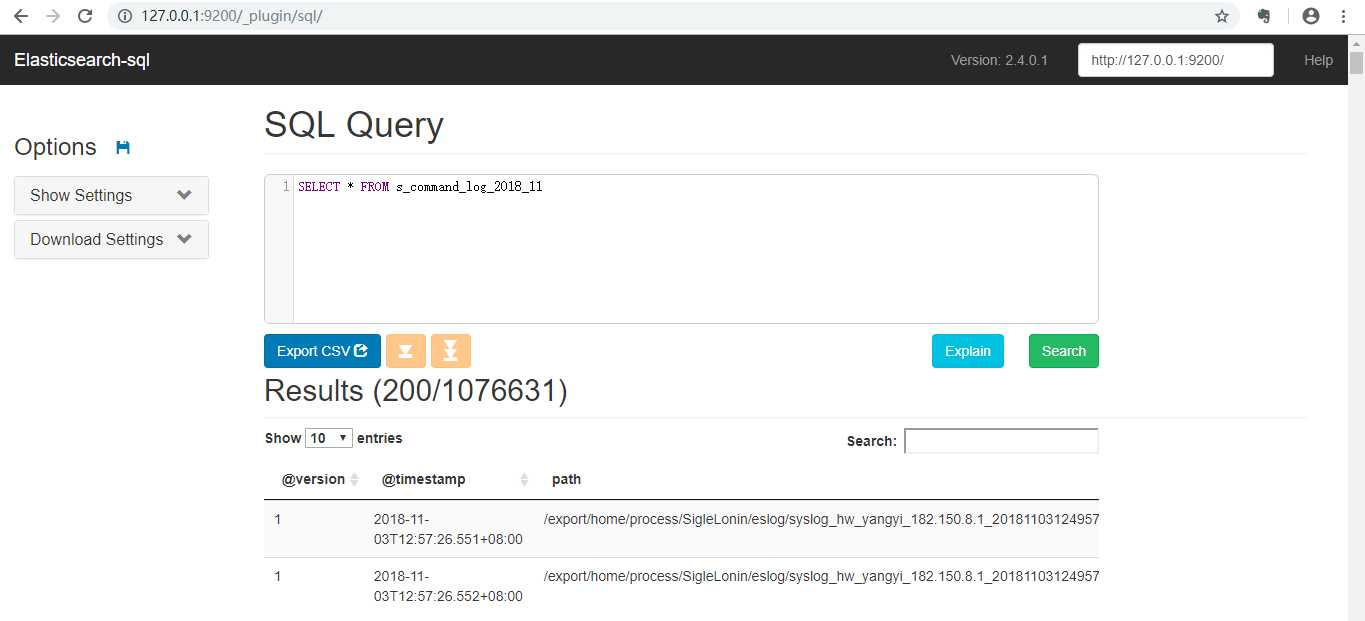
Task: Focus the Elasticsearch host URL field
Action: pos(1175,60)
